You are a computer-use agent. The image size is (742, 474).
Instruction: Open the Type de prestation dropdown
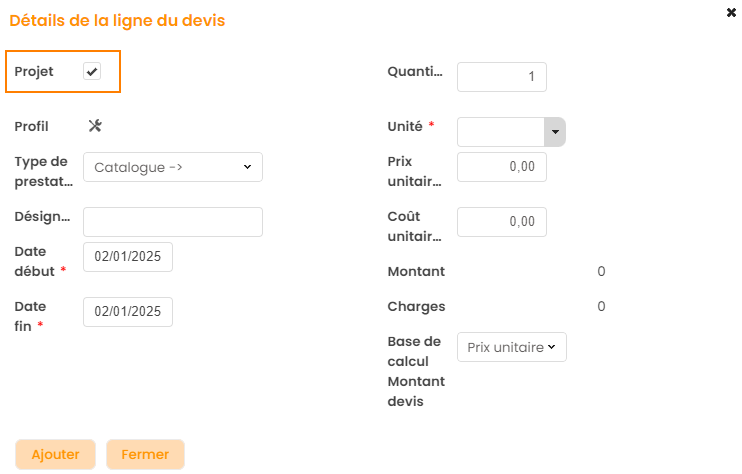coord(173,167)
